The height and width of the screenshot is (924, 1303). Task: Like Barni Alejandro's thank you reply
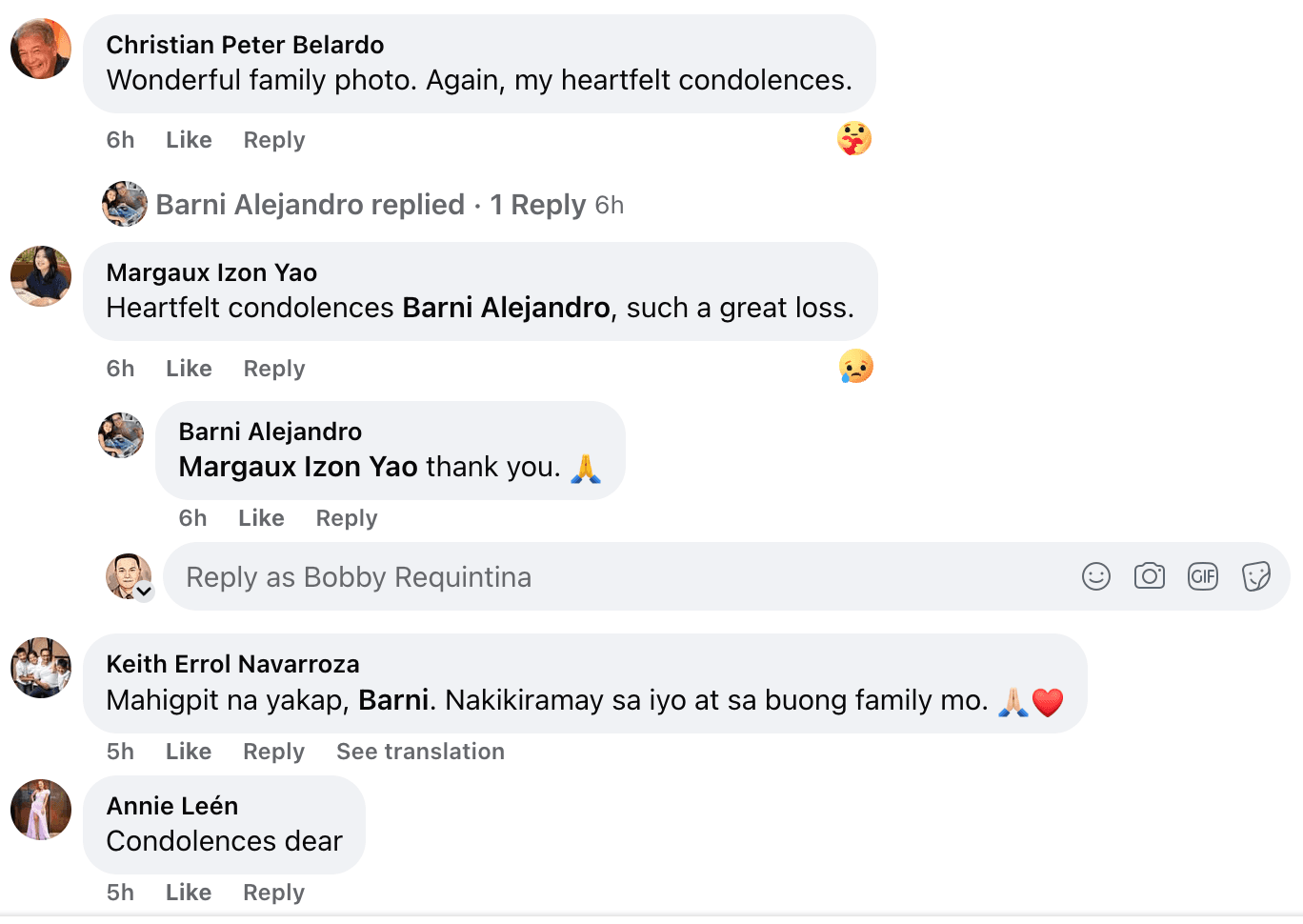[261, 518]
